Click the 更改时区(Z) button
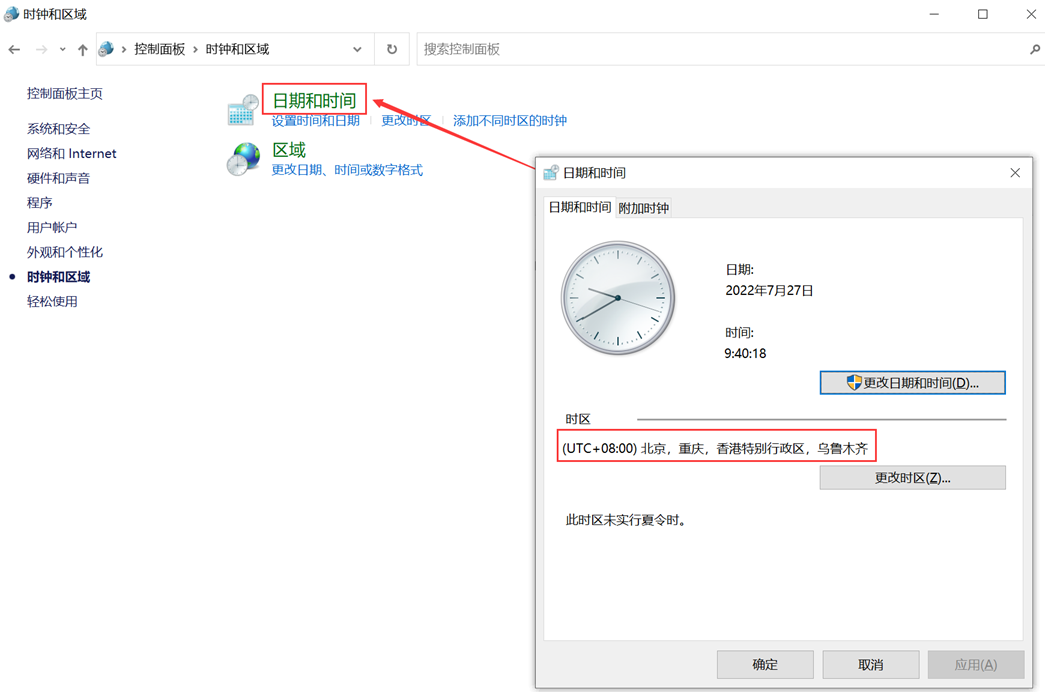Screen dimensions: 1045x692 [912, 477]
